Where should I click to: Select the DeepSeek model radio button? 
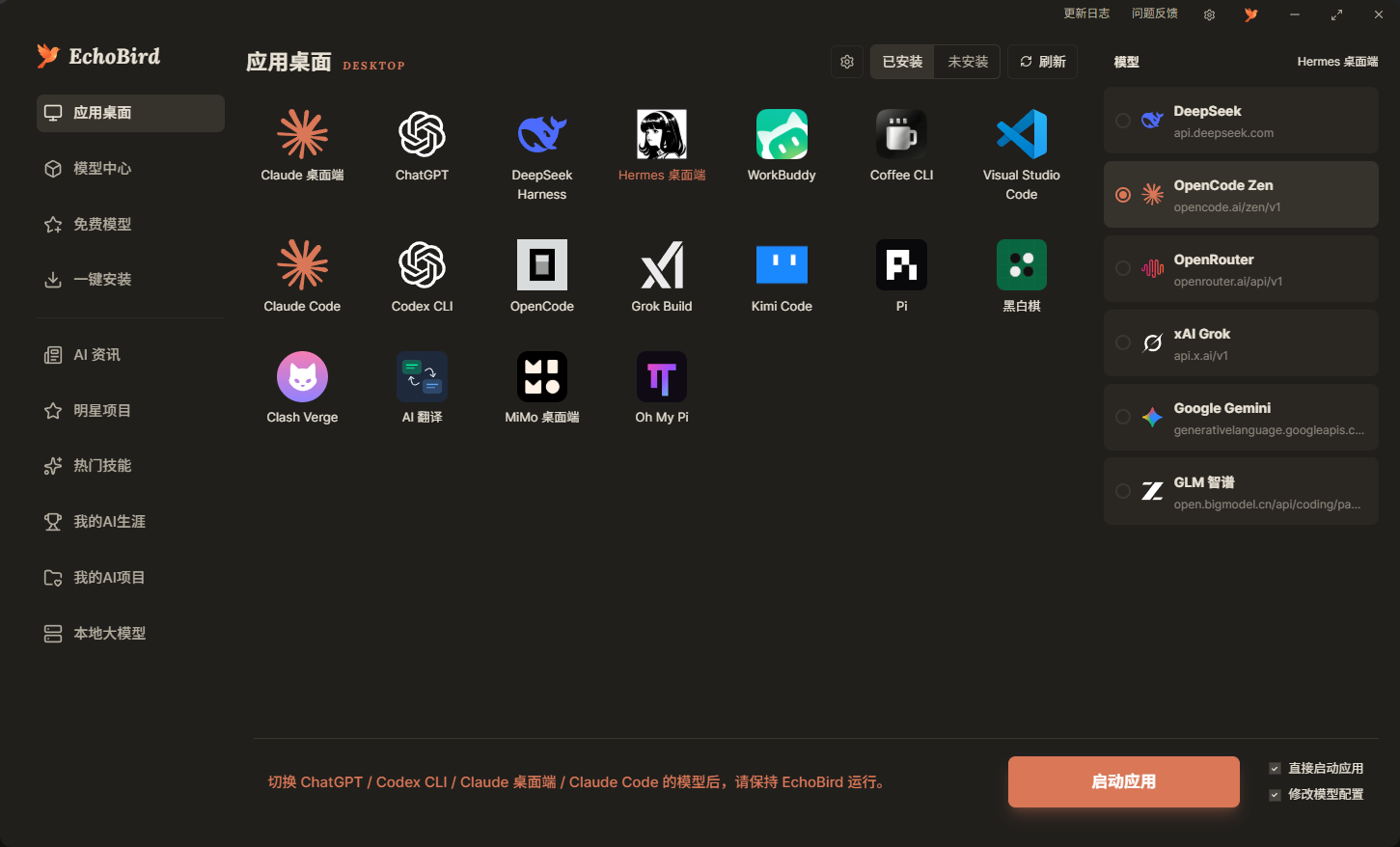[x=1123, y=121]
